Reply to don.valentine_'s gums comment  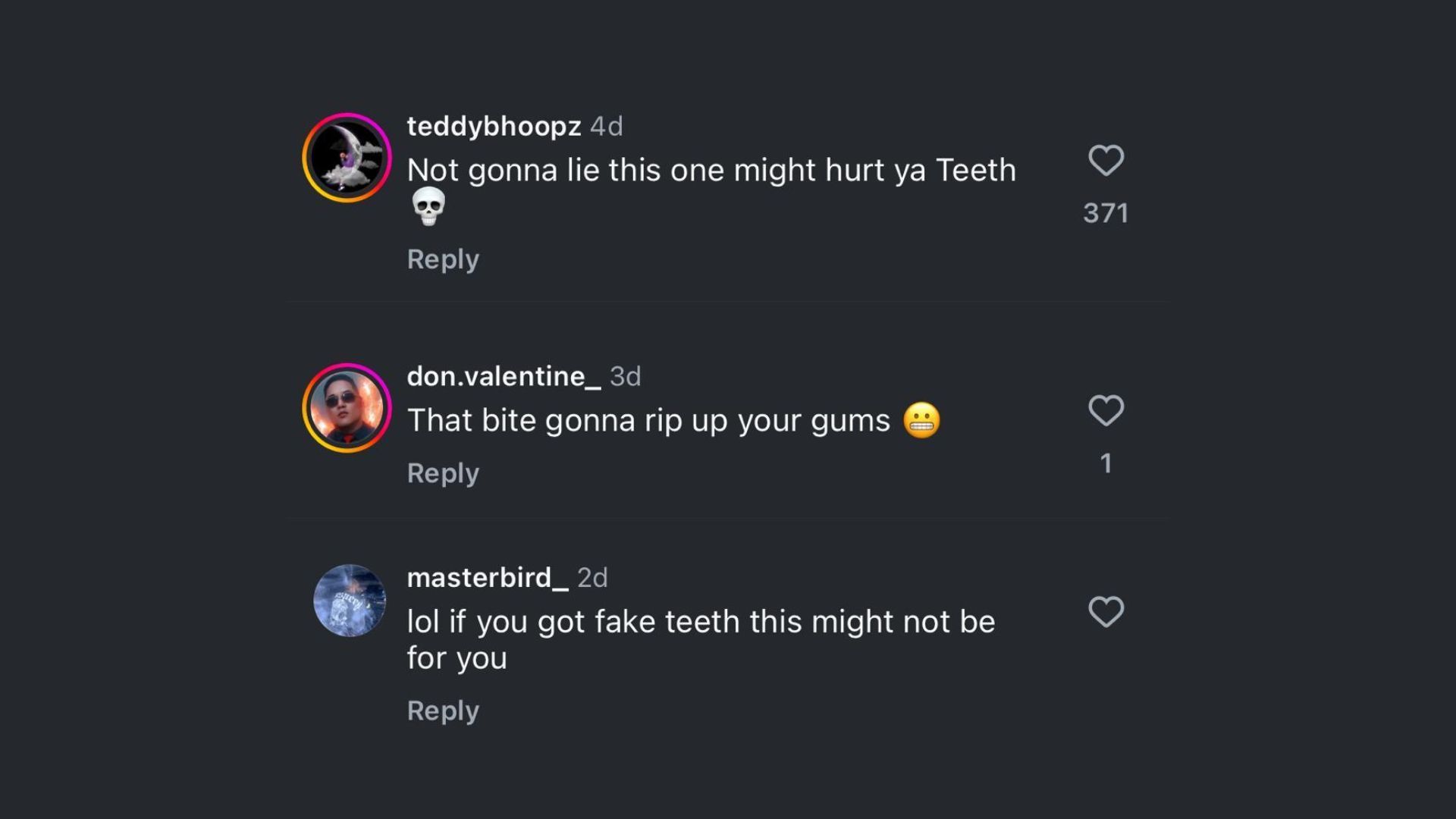[443, 473]
